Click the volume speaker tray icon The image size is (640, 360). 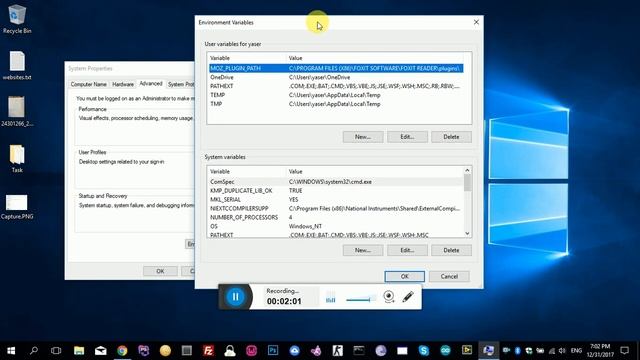click(x=562, y=351)
